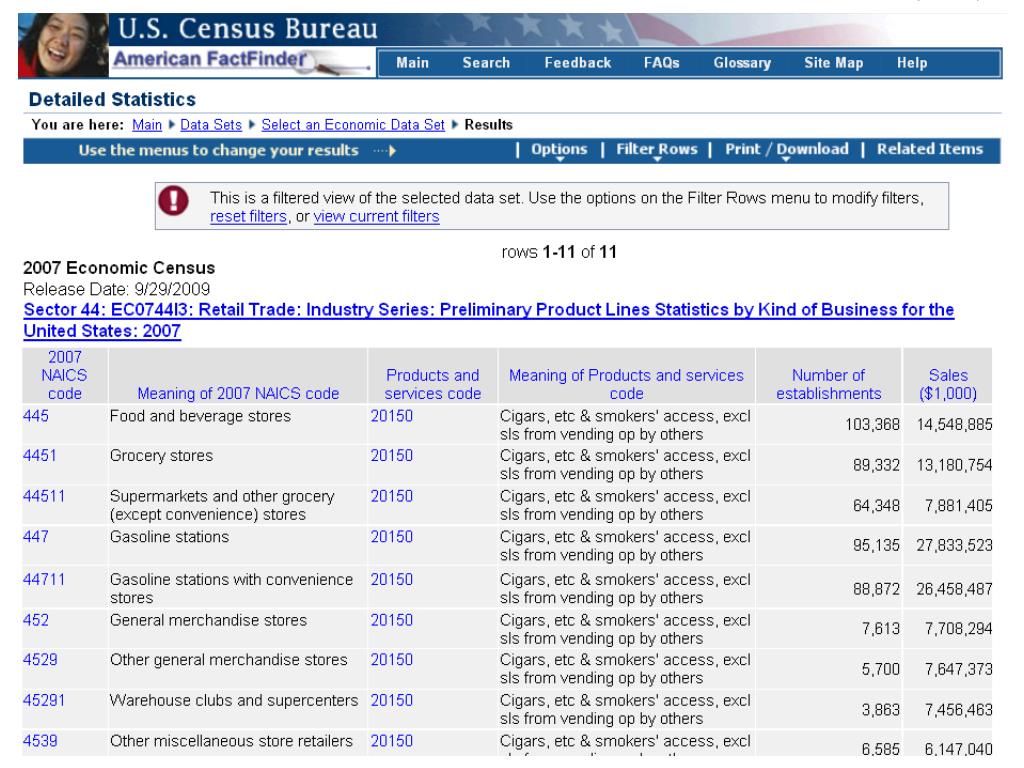Open the Help navigation item

pyautogui.click(x=912, y=63)
